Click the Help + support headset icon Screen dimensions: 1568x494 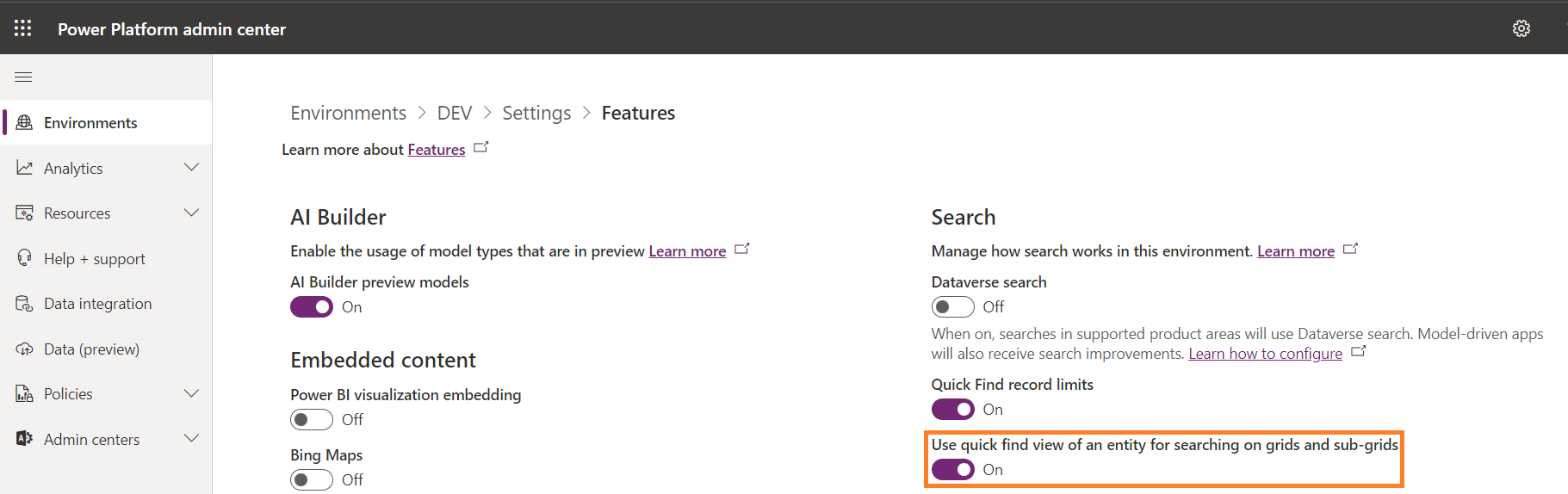pyautogui.click(x=24, y=258)
